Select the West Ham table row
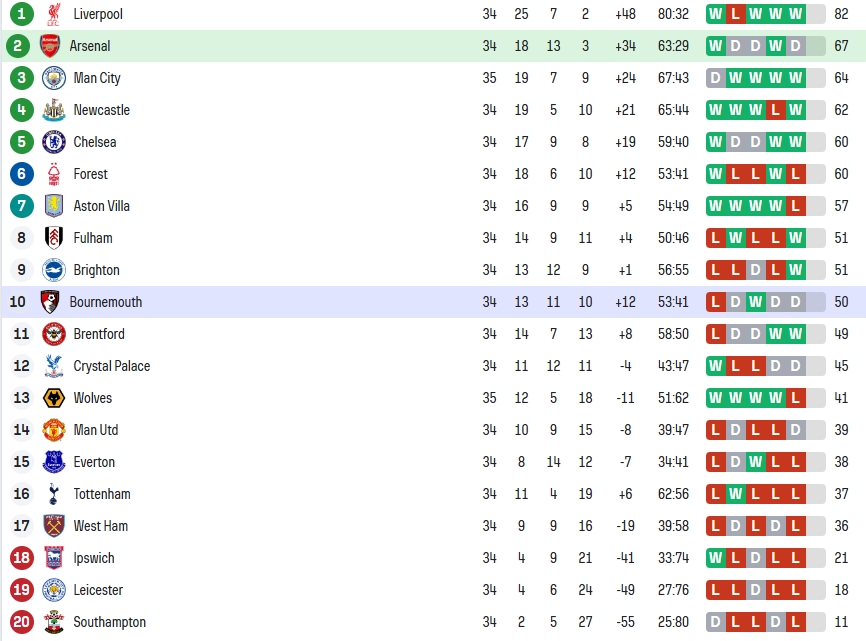This screenshot has height=641, width=866. point(433,526)
